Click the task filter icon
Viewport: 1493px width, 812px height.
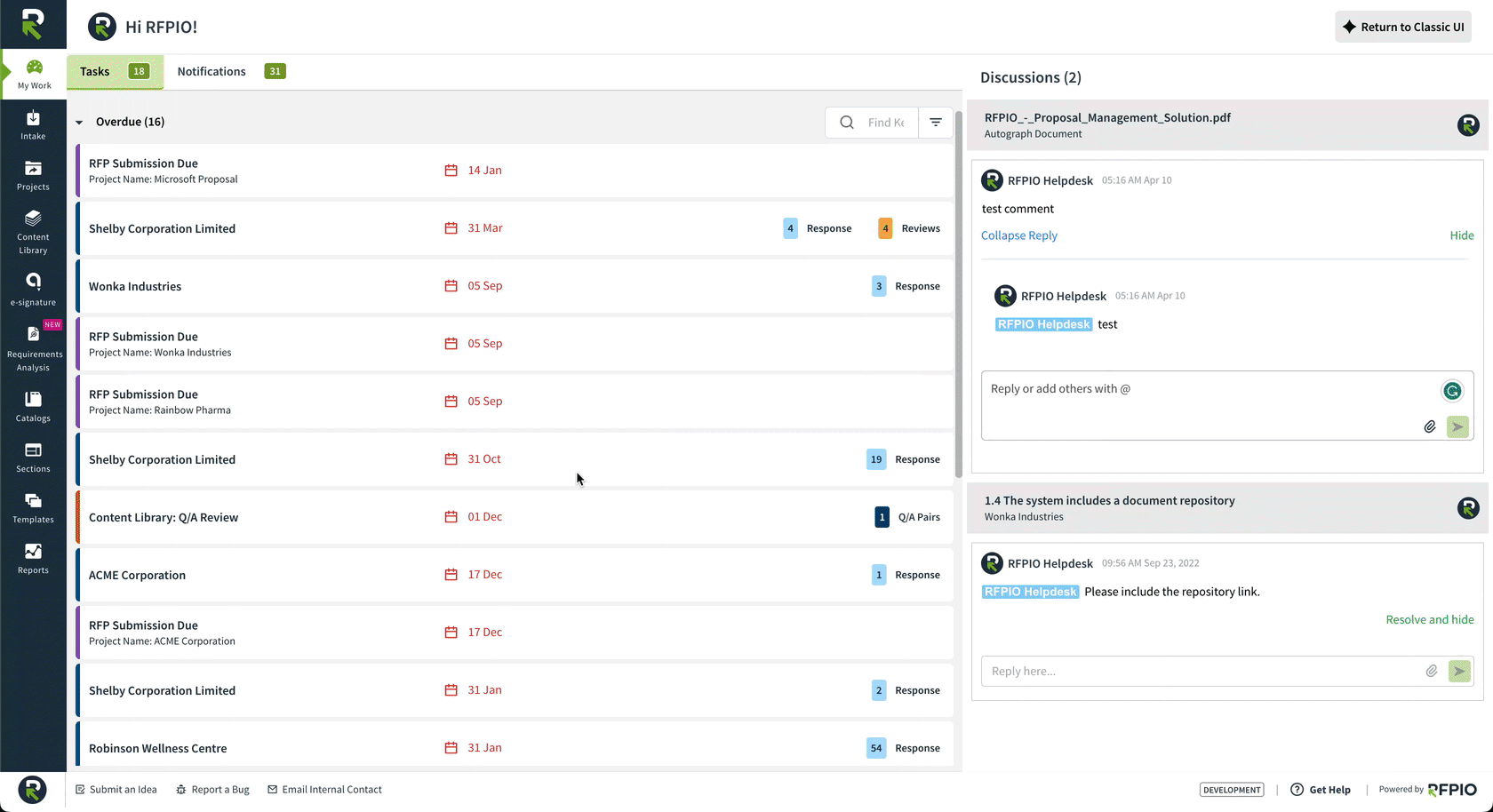pos(936,123)
